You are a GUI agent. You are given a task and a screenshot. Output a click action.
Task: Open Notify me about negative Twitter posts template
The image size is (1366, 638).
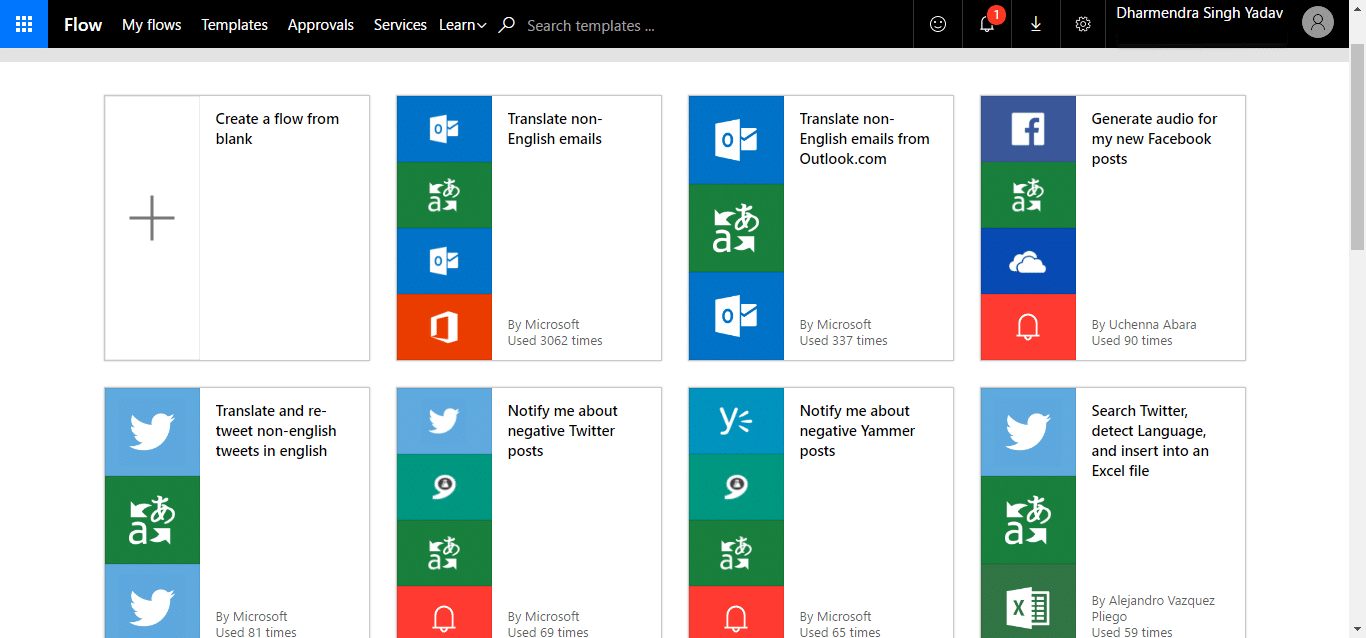(x=529, y=512)
